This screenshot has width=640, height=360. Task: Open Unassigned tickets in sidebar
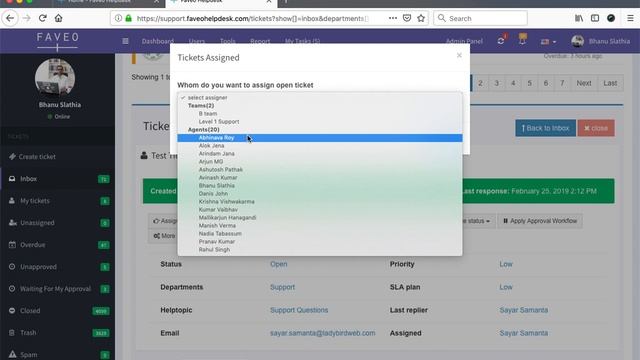click(57, 223)
